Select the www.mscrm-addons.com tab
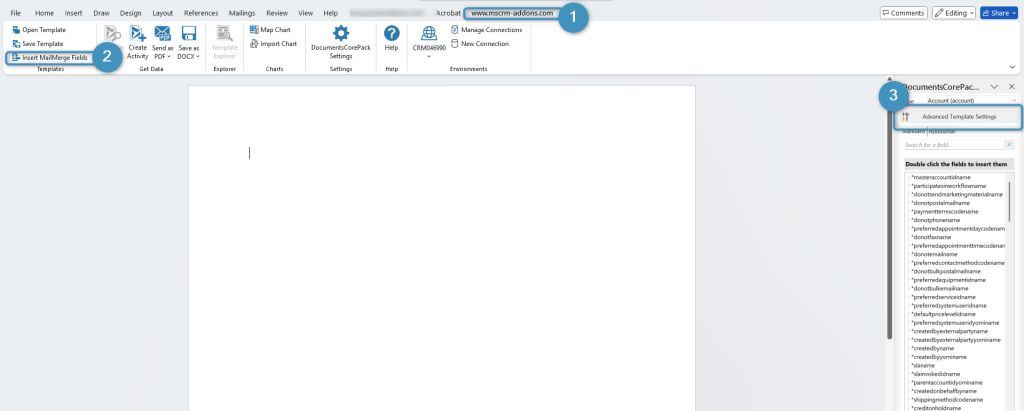1024x411 pixels. coord(512,13)
